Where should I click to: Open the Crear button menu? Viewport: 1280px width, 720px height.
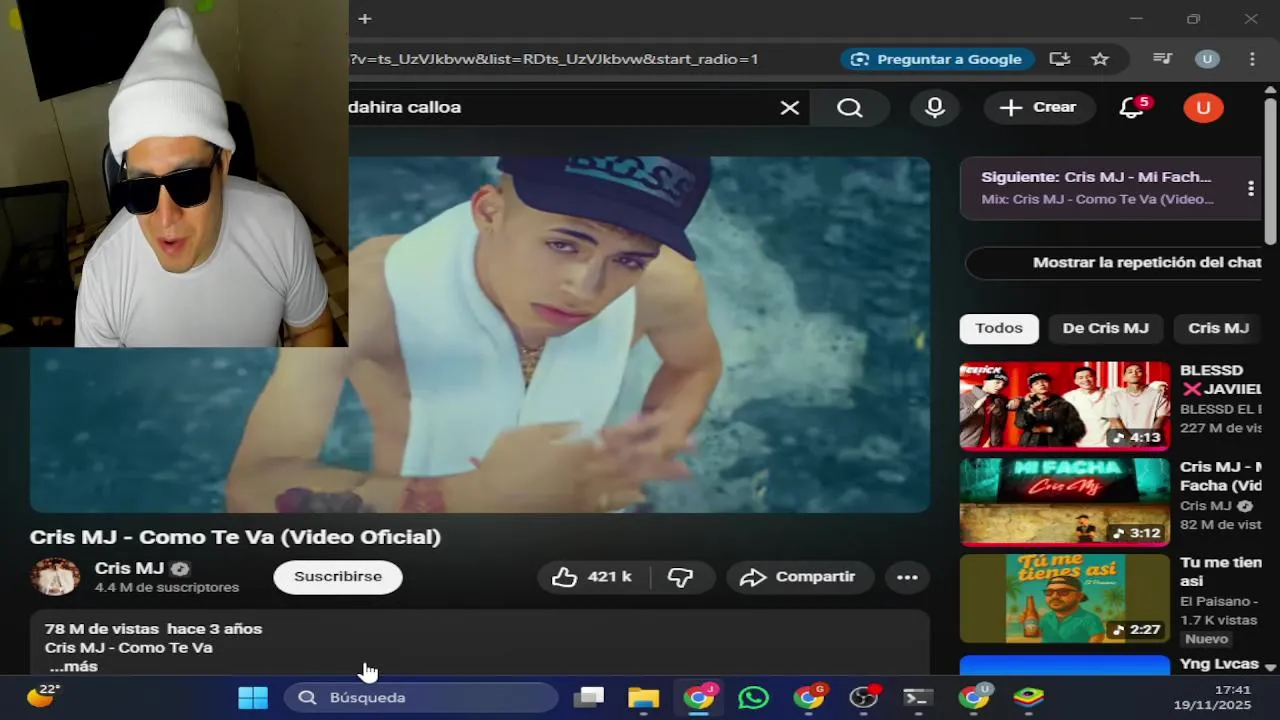pyautogui.click(x=1038, y=108)
